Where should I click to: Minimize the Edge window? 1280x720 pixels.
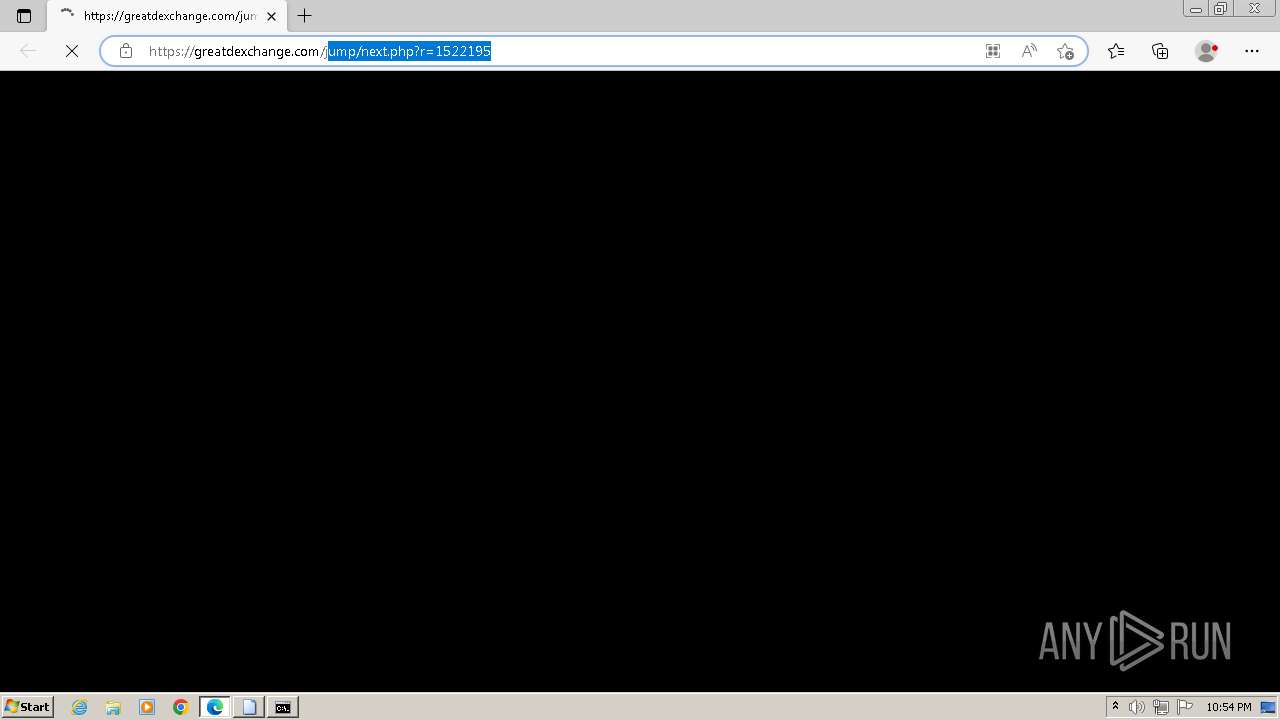coord(1195,9)
